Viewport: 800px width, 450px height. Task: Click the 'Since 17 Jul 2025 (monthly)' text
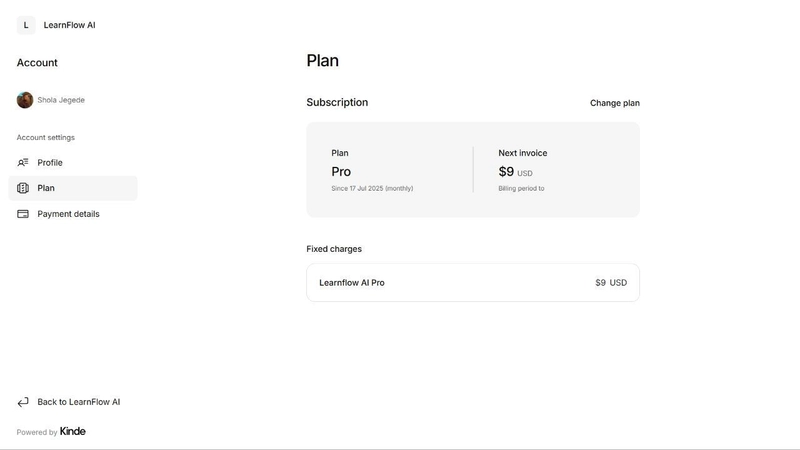pyautogui.click(x=372, y=188)
